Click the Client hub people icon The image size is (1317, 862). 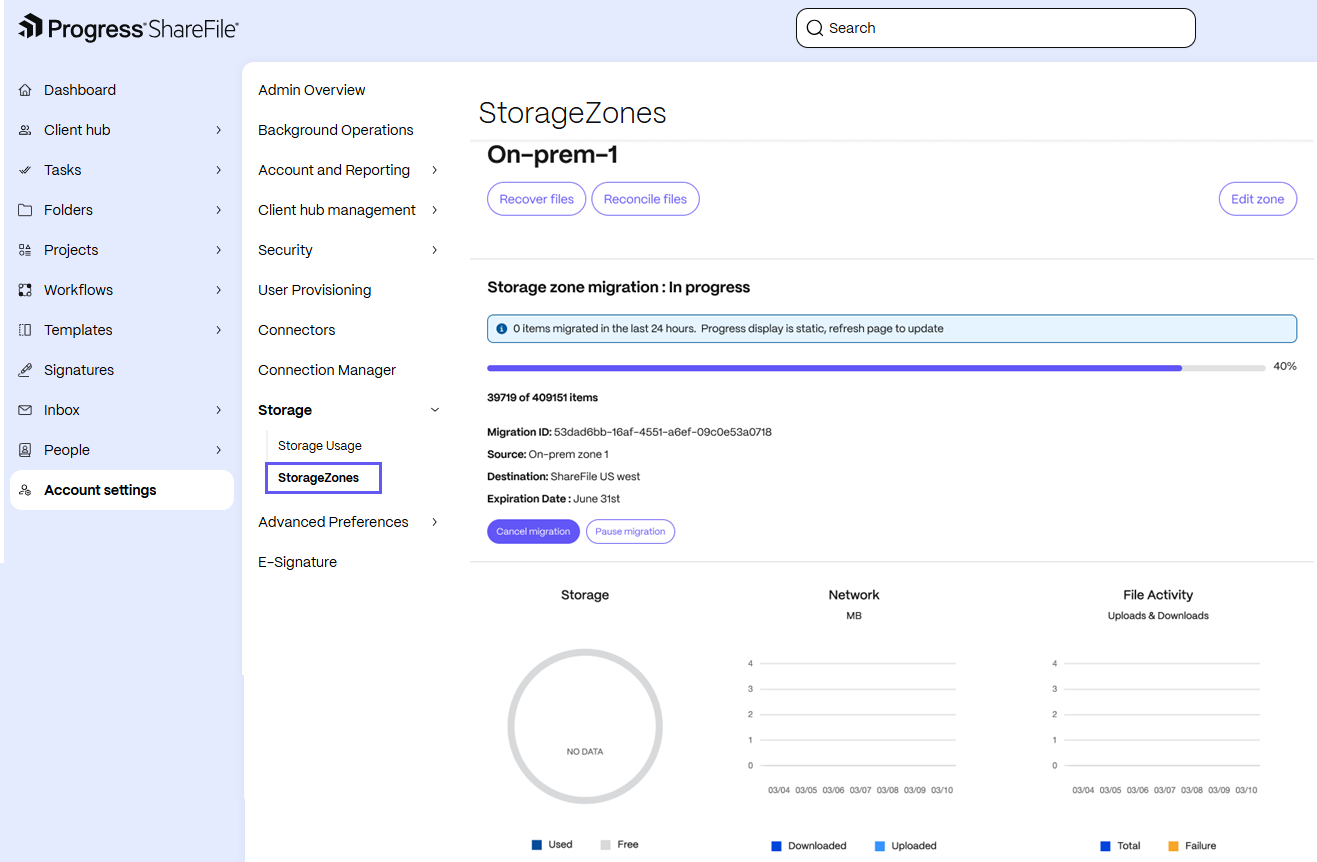point(25,130)
